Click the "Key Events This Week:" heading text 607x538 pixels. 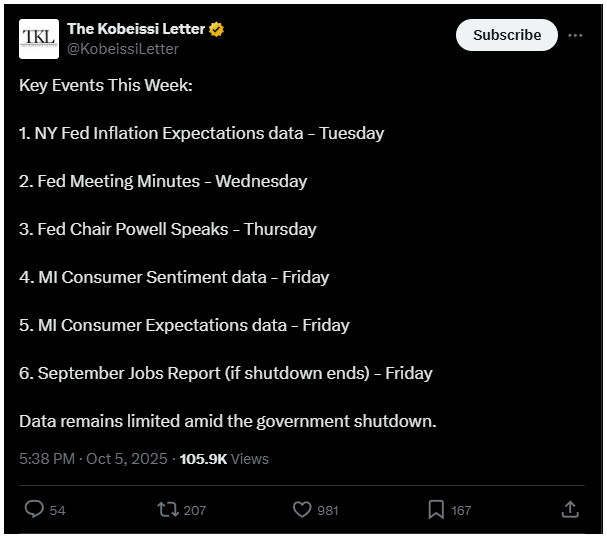point(105,85)
